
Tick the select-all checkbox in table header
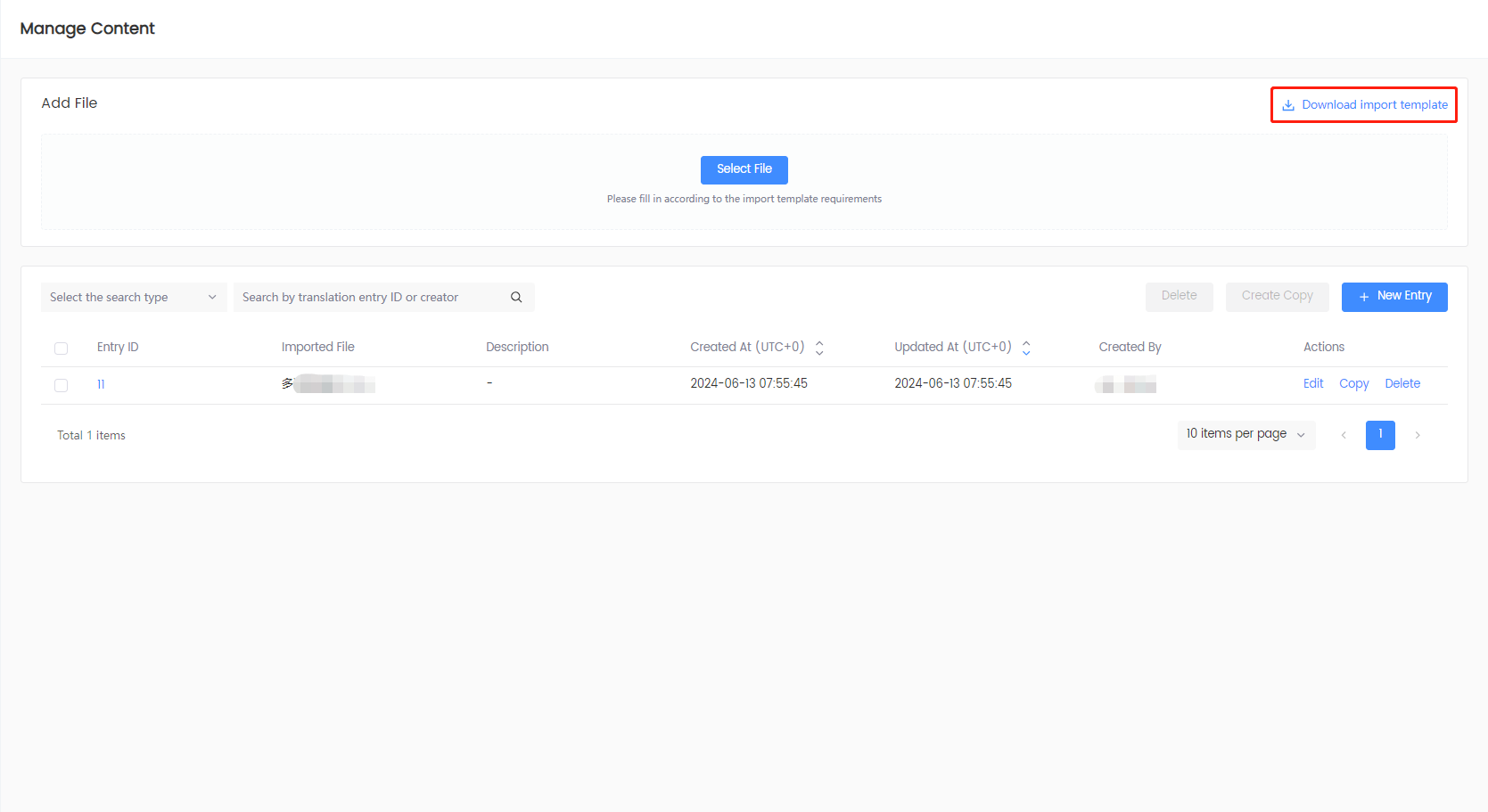[x=62, y=349]
